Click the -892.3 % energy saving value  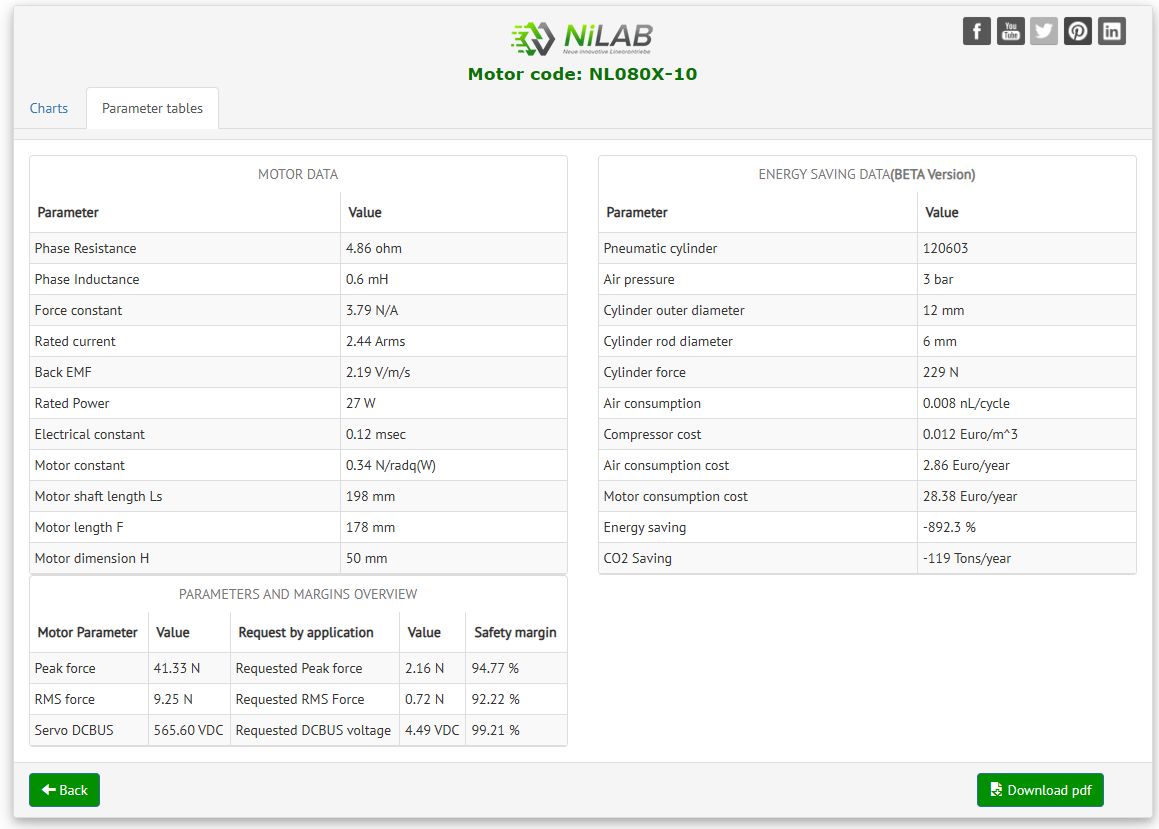click(x=949, y=527)
